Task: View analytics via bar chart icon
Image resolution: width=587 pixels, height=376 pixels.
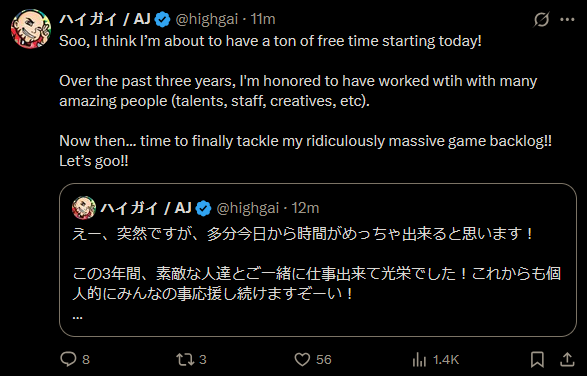Action: tap(419, 360)
